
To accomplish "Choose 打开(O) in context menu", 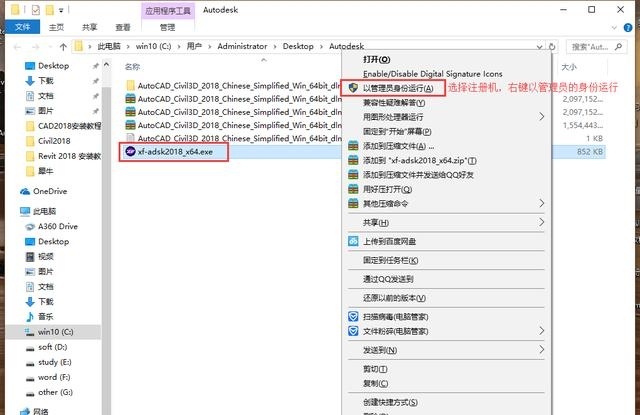I will point(376,59).
